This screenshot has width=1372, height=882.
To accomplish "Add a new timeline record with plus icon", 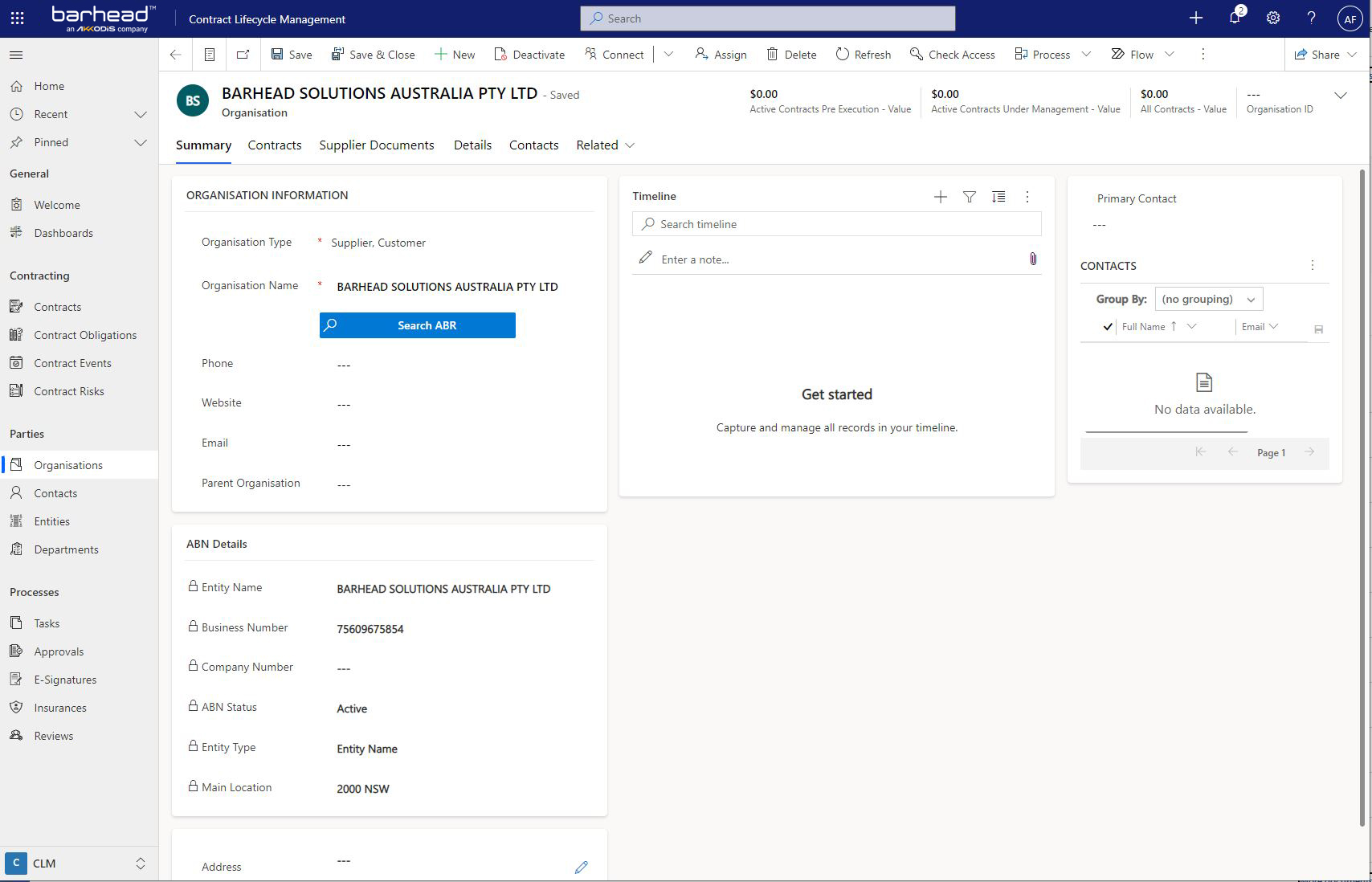I will click(x=940, y=197).
